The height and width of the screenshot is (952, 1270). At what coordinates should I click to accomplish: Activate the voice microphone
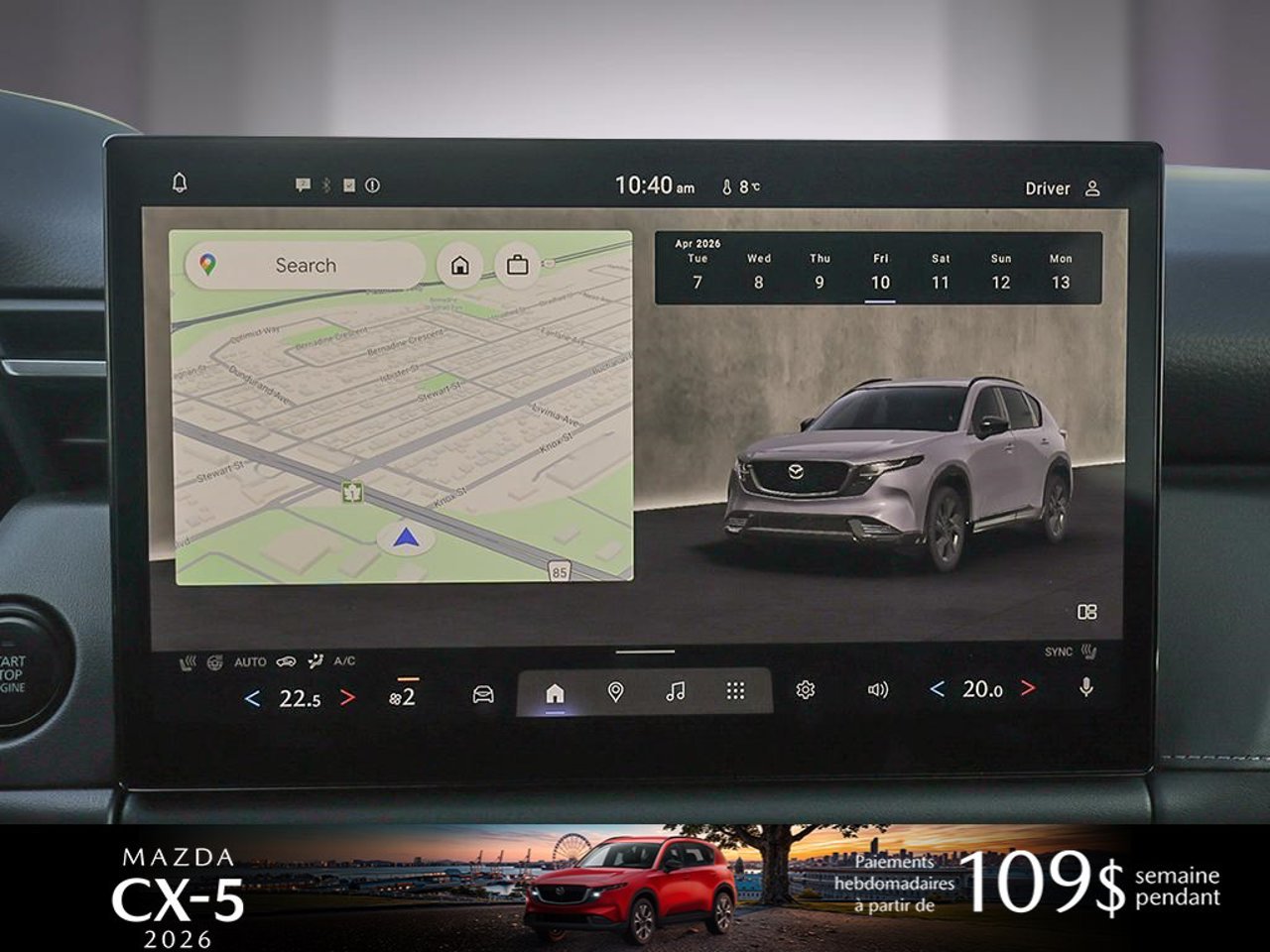pos(1086,687)
